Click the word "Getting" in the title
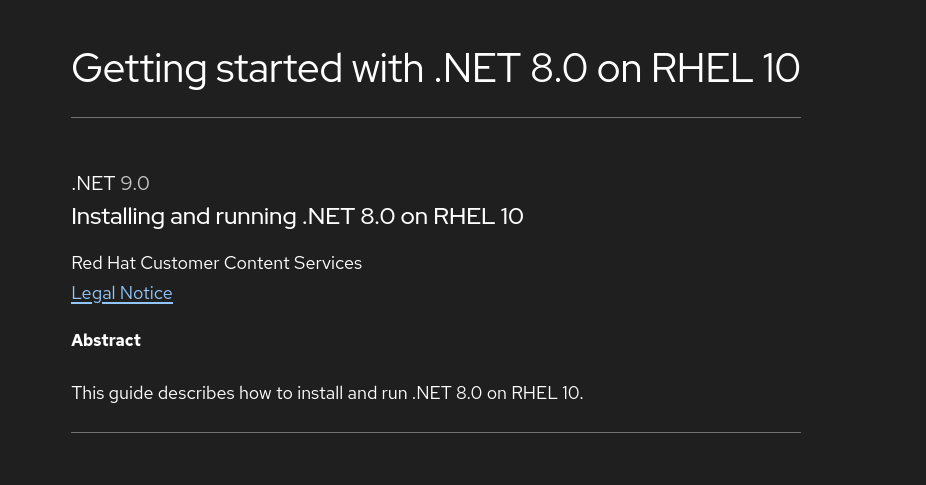 pos(139,68)
